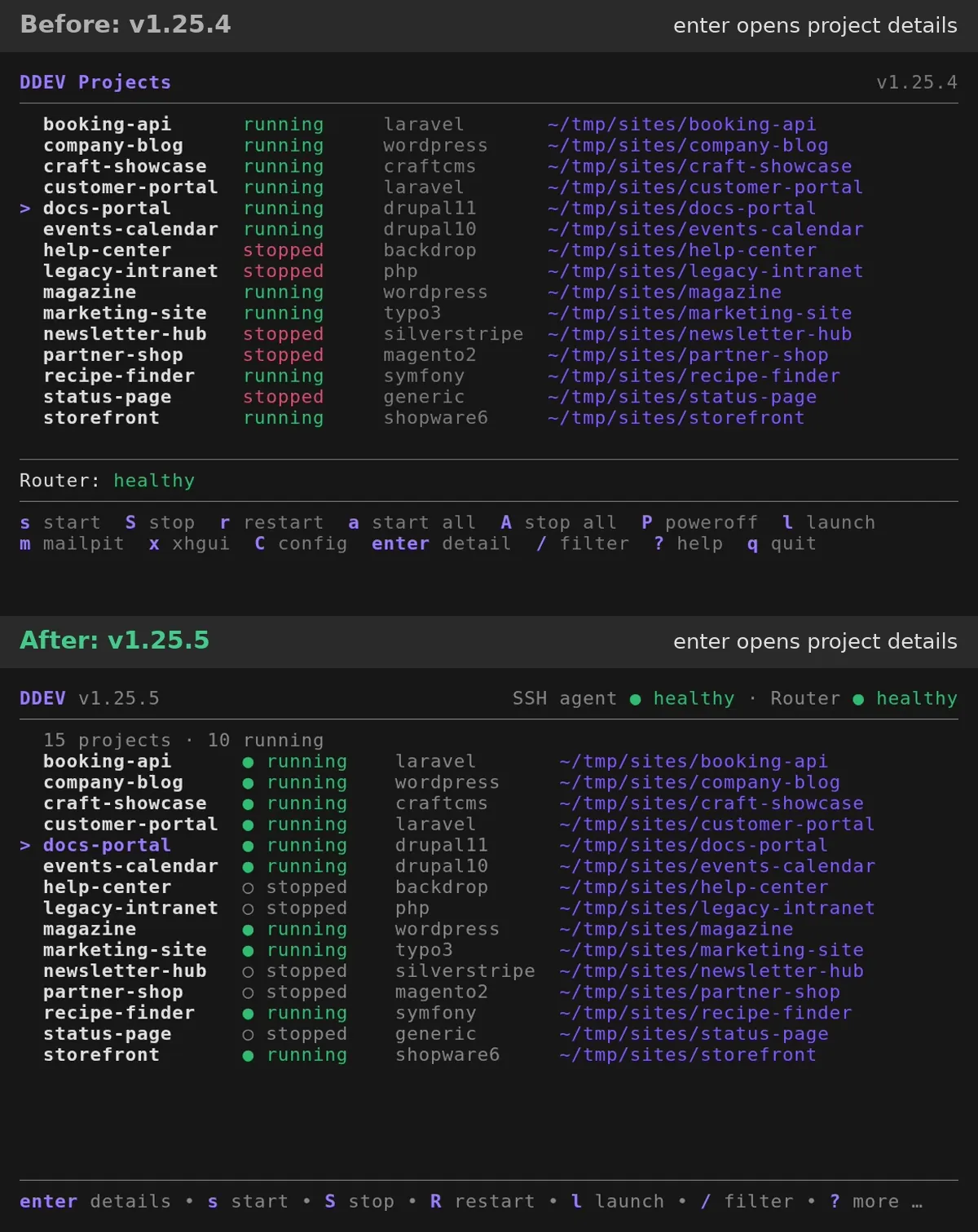Open ~/tmp/sites/storefront path in Before list

pyautogui.click(x=676, y=418)
